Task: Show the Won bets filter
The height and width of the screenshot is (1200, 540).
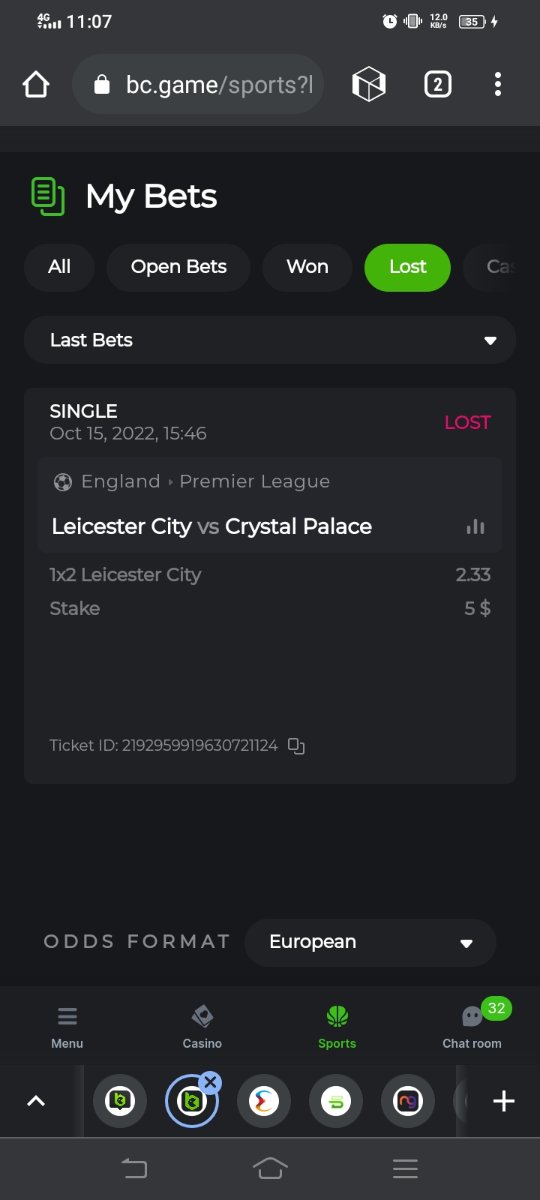Action: coord(307,267)
